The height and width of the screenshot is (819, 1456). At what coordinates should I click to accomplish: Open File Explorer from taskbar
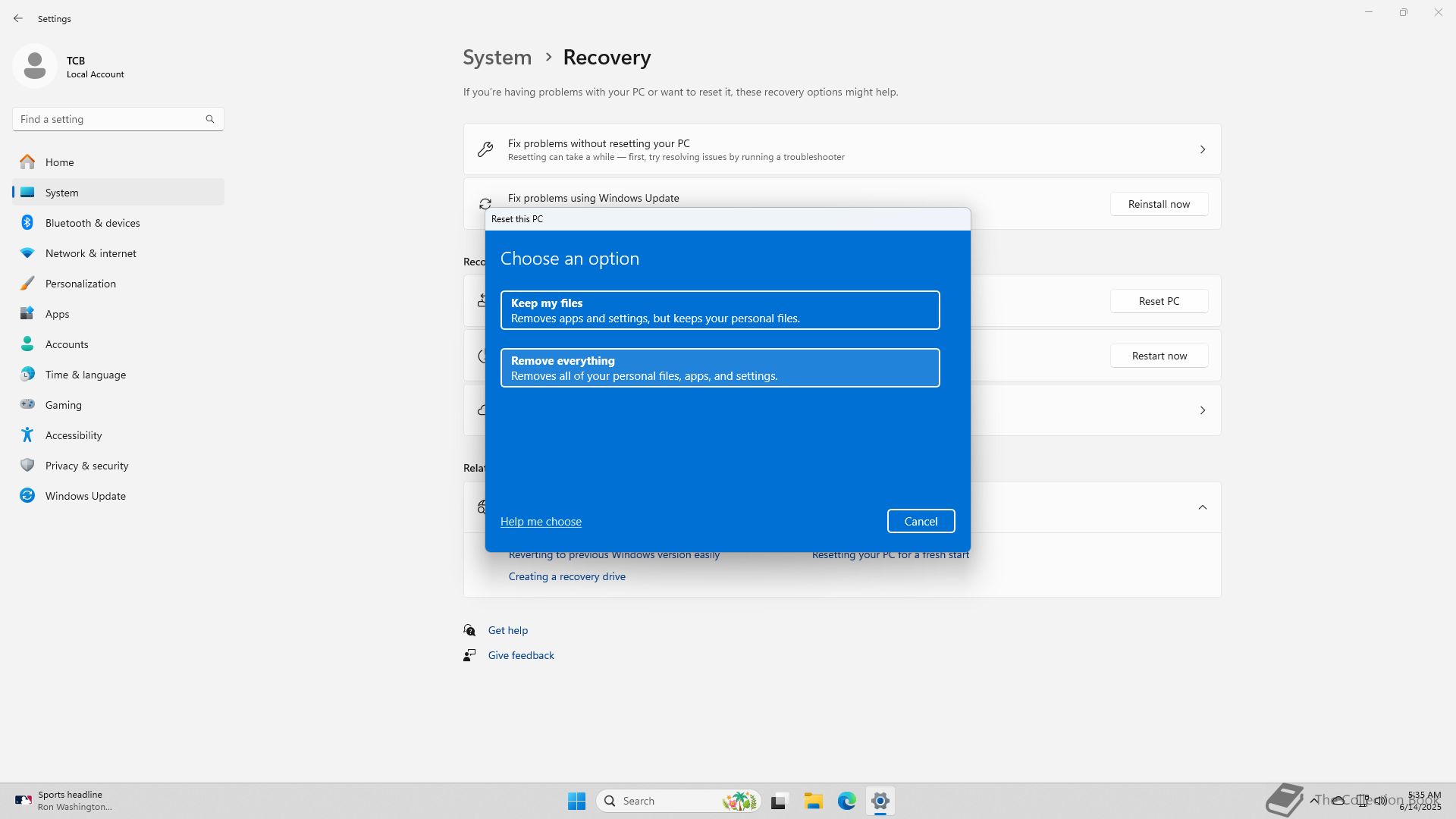813,801
